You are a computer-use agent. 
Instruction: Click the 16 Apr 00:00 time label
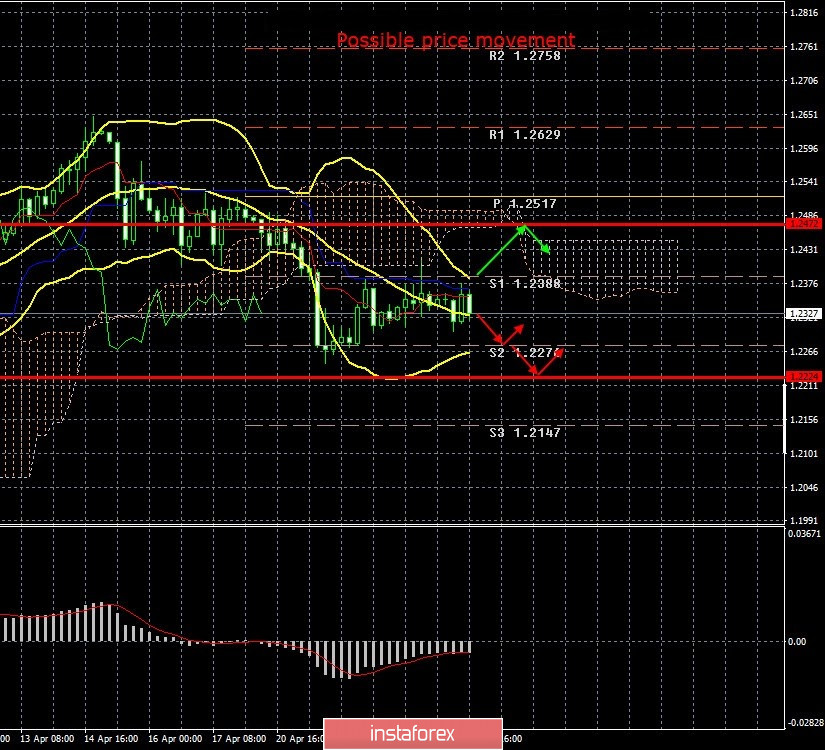[x=175, y=739]
